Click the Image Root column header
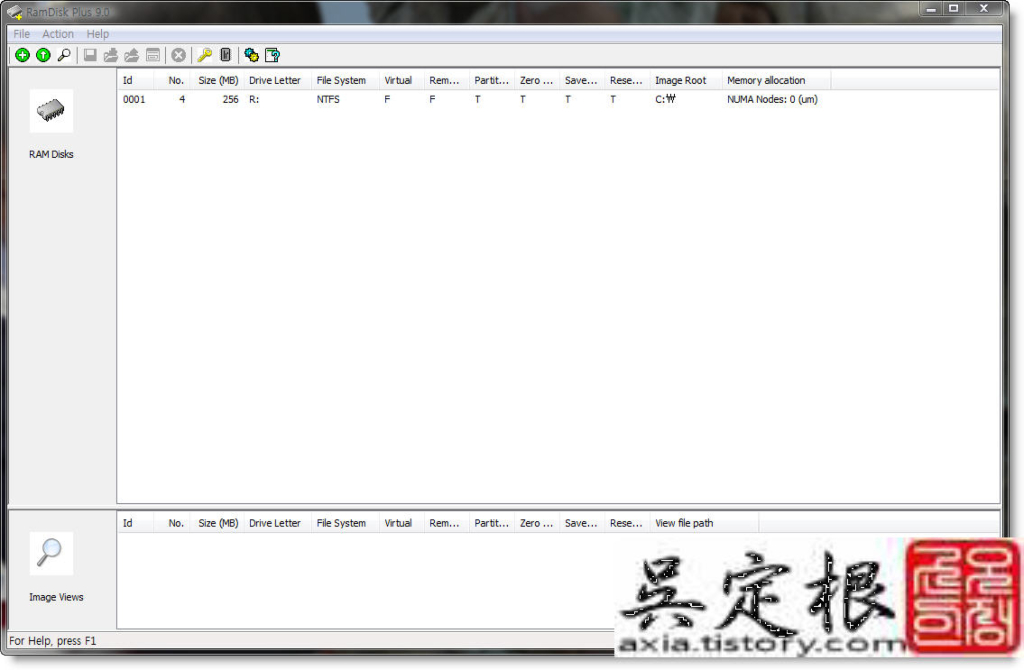The height and width of the screenshot is (670, 1024). (686, 80)
